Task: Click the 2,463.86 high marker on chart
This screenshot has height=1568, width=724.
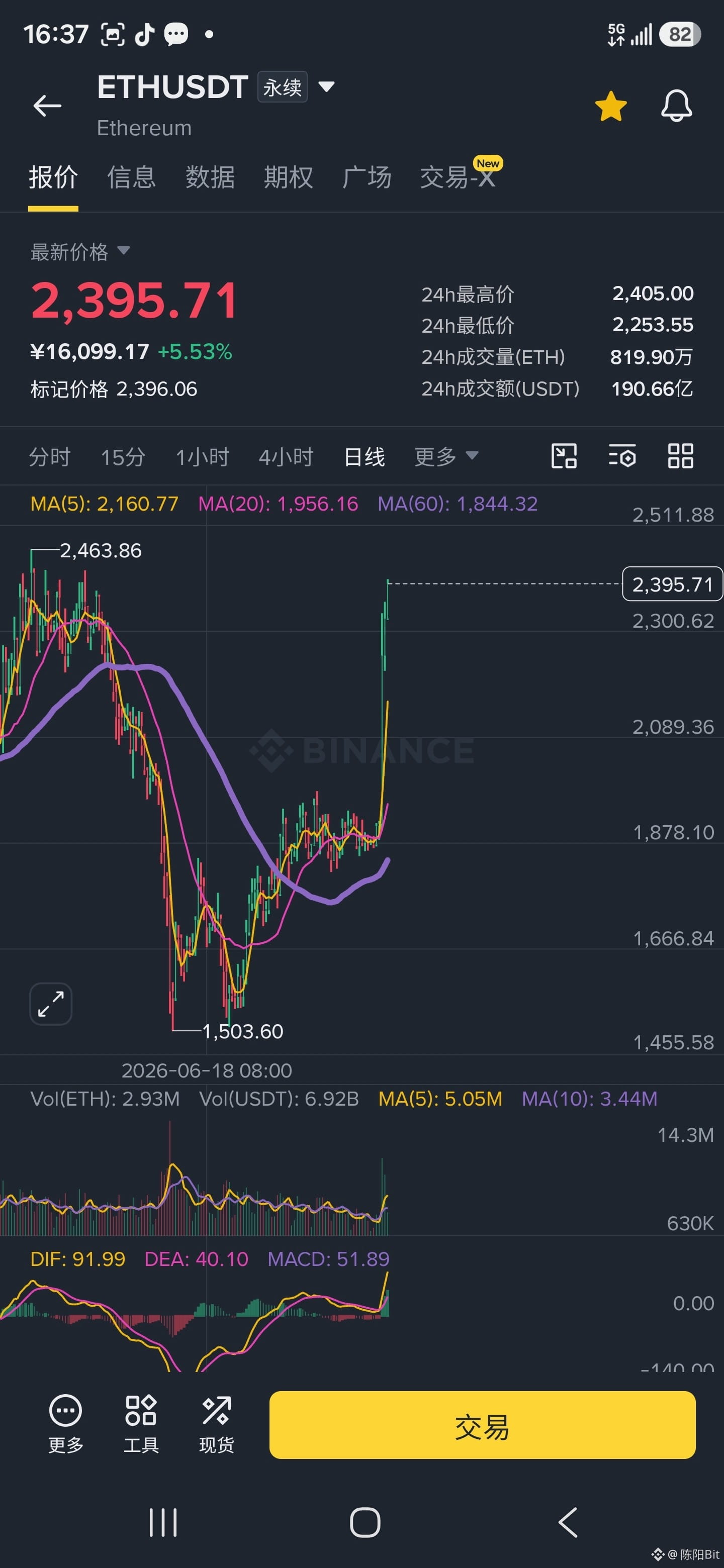Action: coord(101,551)
